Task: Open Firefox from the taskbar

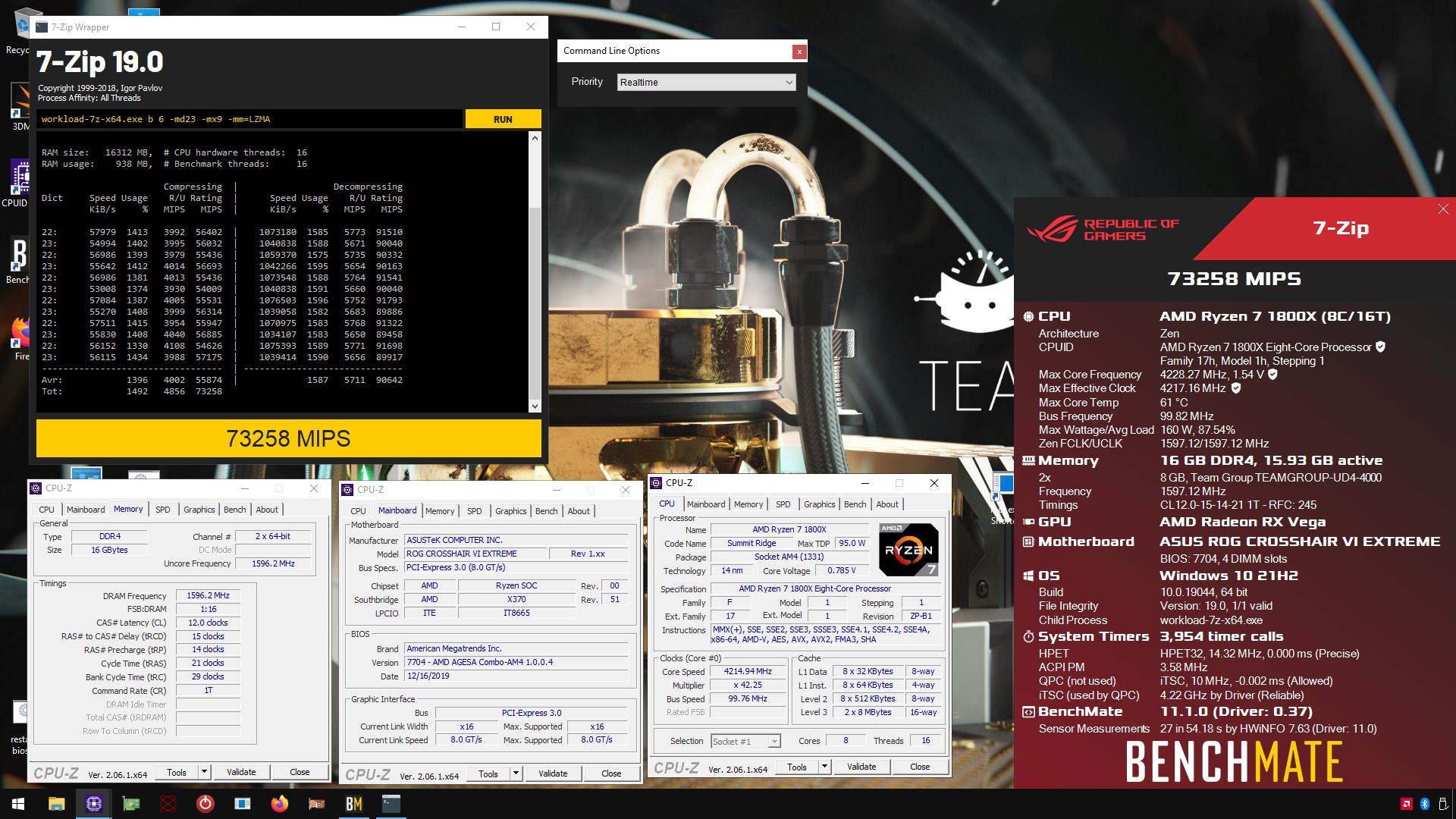Action: pos(280,804)
